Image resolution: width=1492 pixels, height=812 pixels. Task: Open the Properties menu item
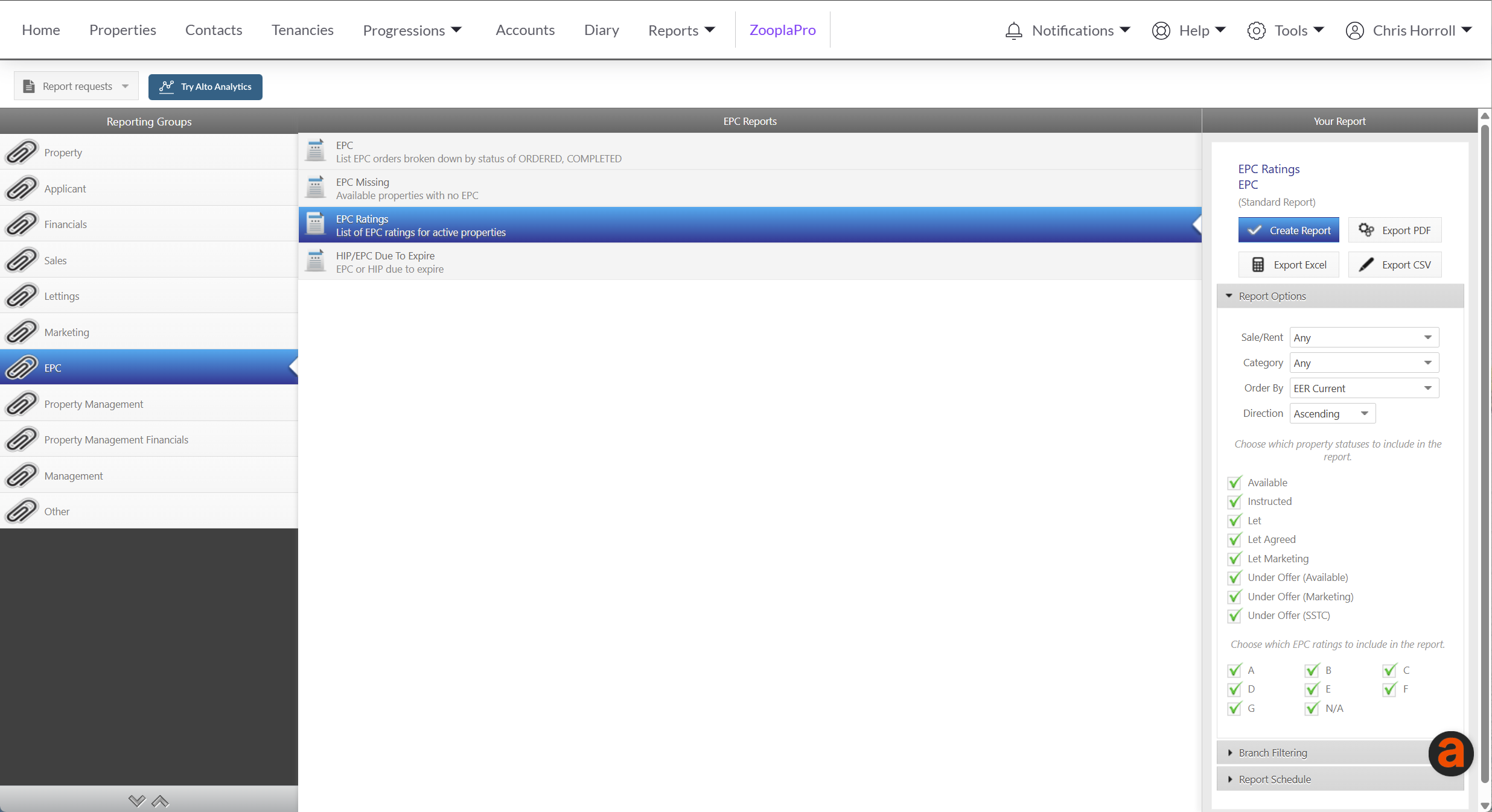(123, 30)
